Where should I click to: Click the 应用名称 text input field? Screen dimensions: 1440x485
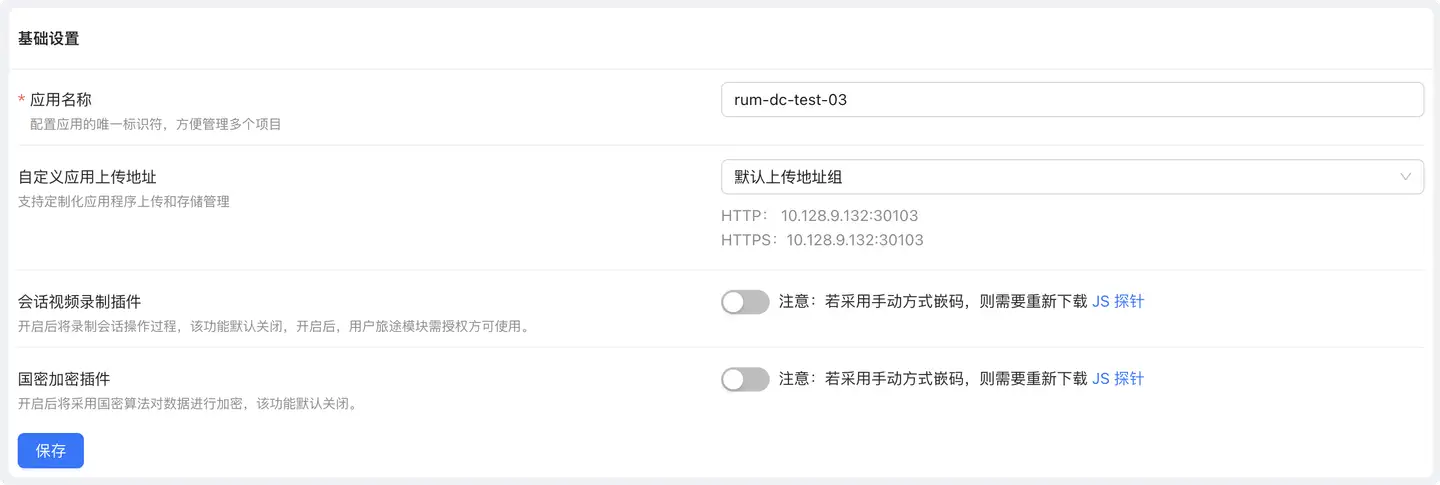tap(1071, 100)
